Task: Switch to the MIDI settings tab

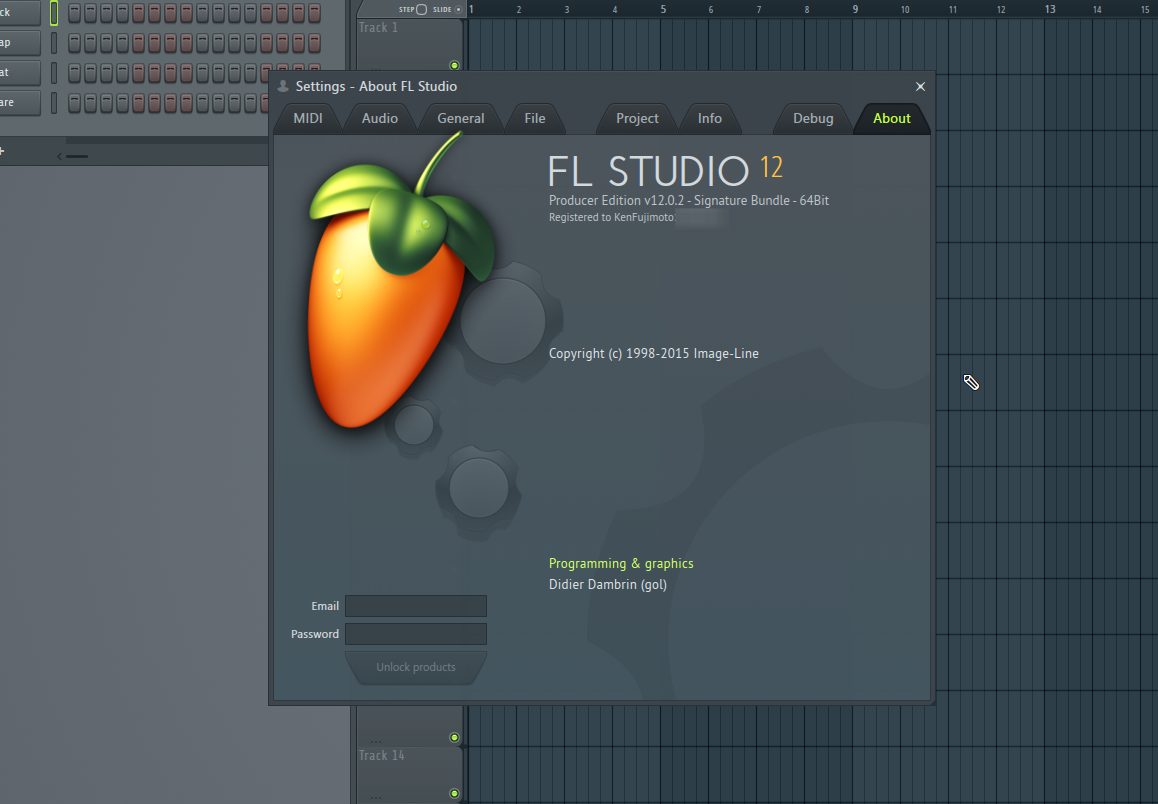Action: tap(308, 118)
